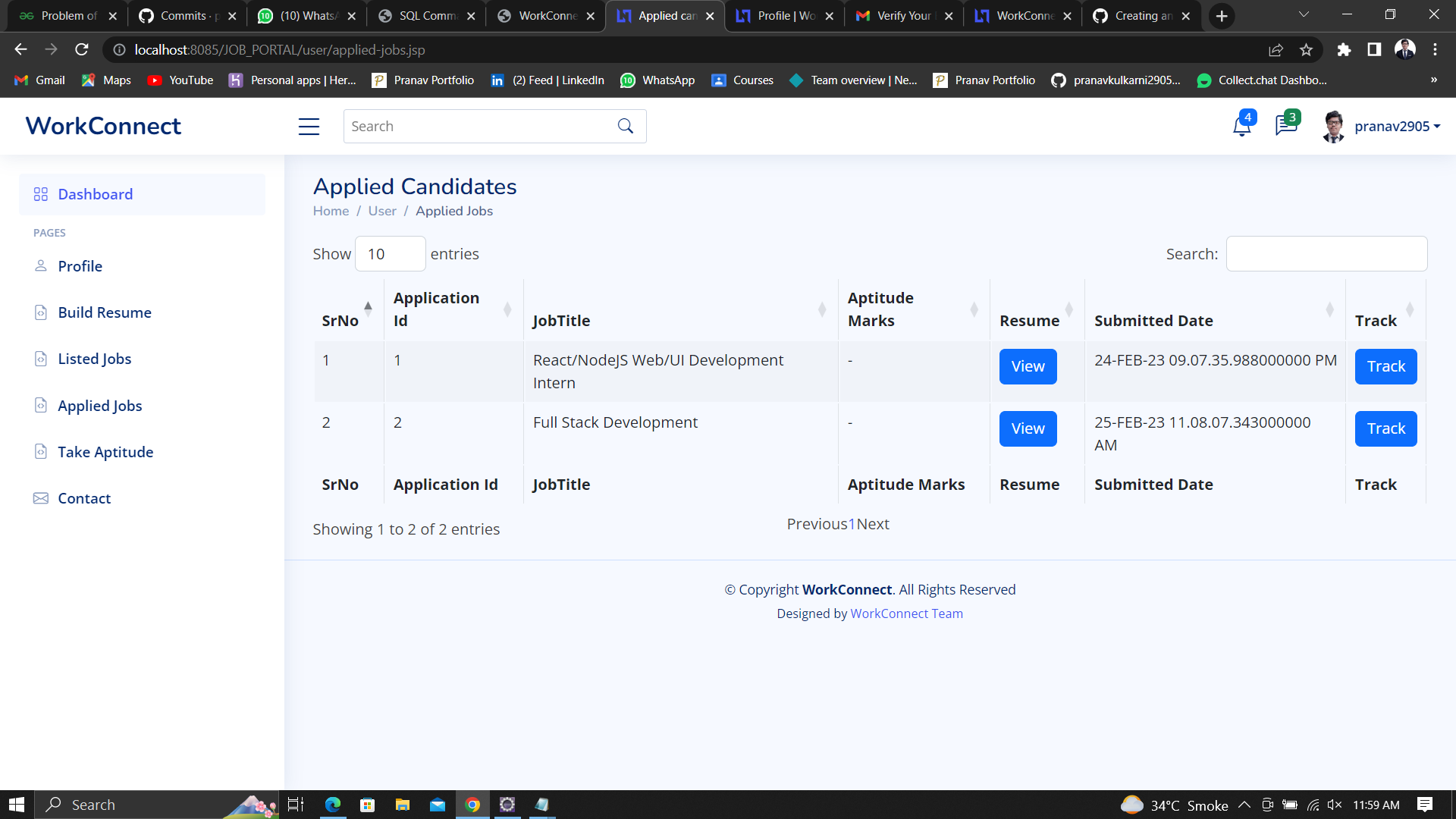
Task: Track the Full Stack Development application
Action: point(1385,428)
